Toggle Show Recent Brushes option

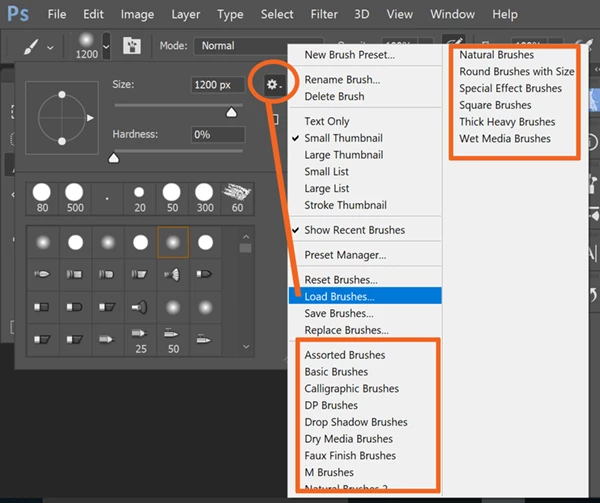365,230
